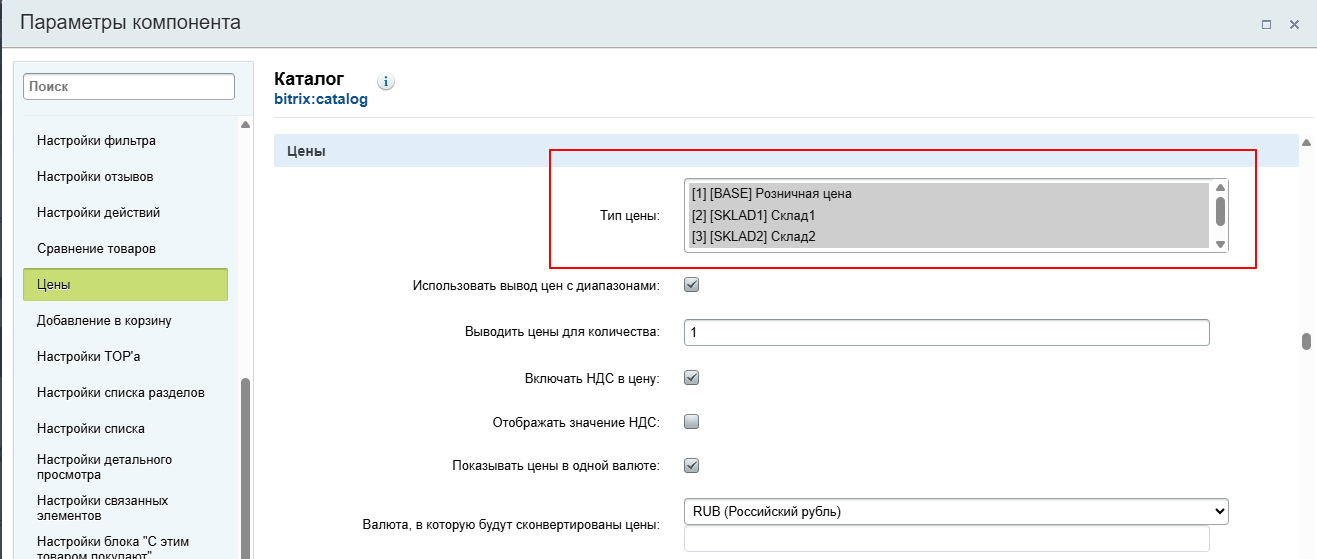Screen dimensions: 1317x559
Task: Disable 'Включать НДС в цену' checkbox
Action: [691, 378]
